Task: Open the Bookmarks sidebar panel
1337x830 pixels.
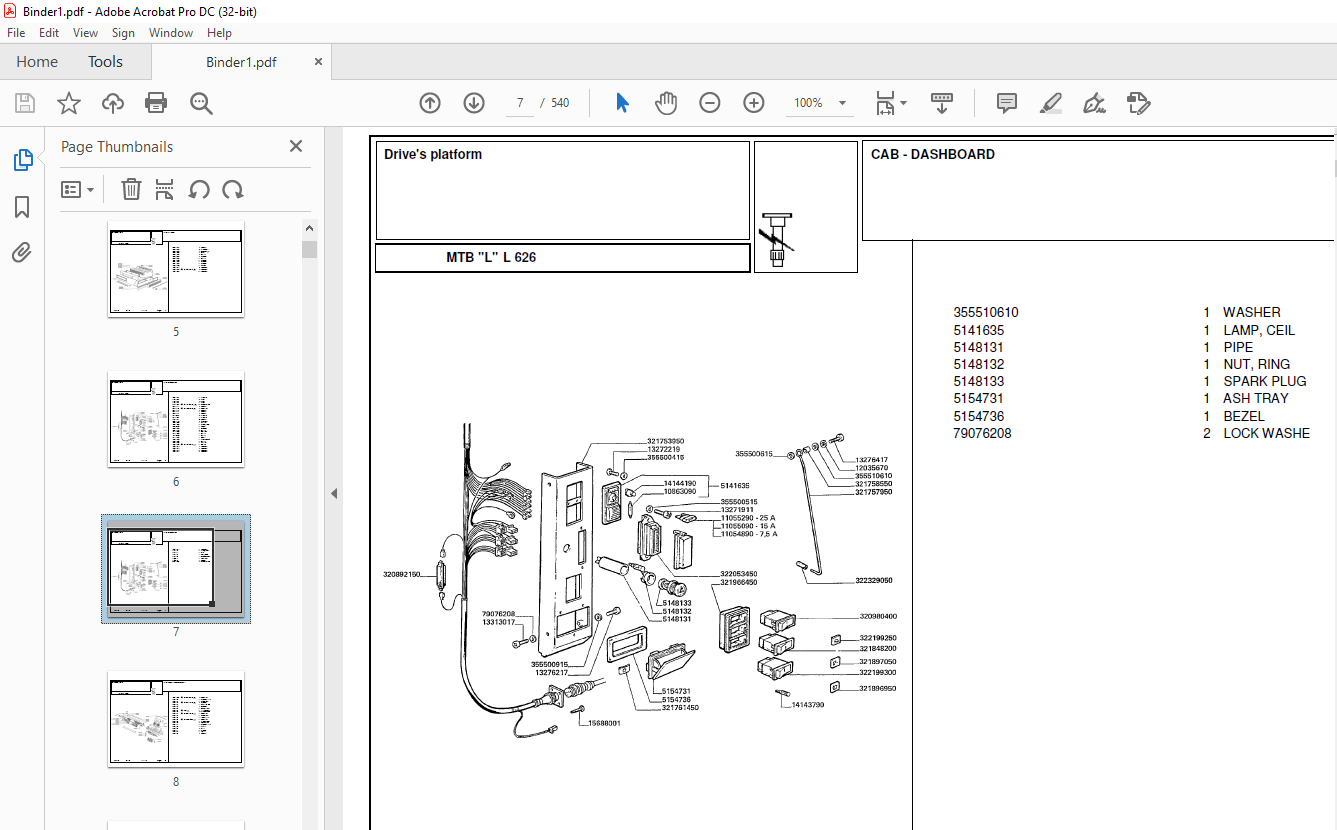Action: tap(22, 207)
